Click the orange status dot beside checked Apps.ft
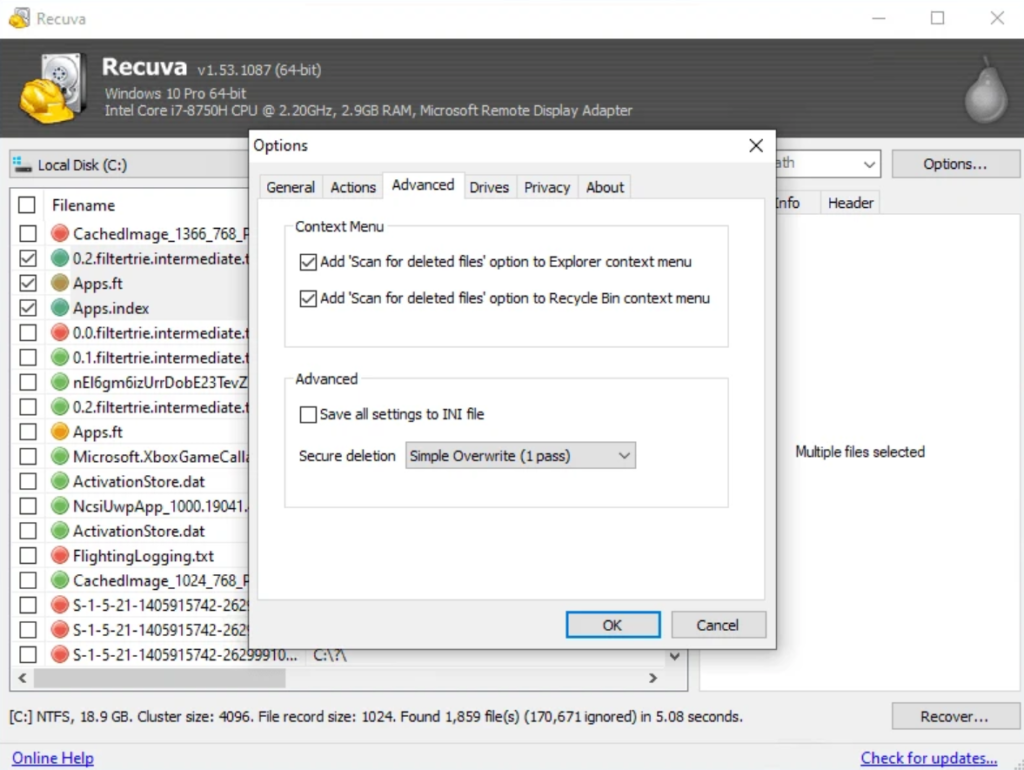 (59, 283)
